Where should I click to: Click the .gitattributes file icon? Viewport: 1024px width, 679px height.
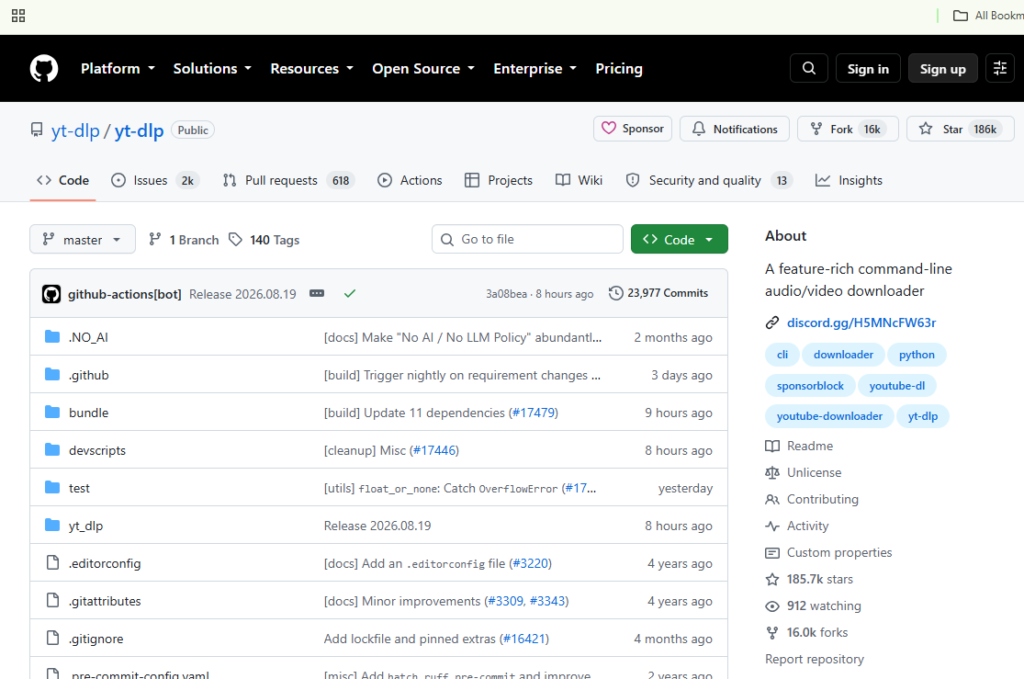click(x=52, y=600)
